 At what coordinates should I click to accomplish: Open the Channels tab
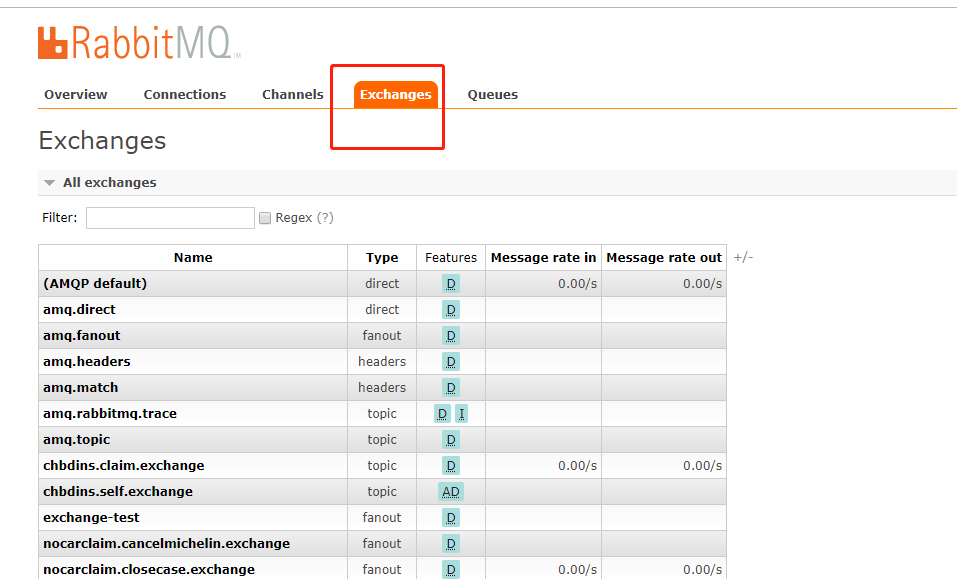click(x=293, y=95)
